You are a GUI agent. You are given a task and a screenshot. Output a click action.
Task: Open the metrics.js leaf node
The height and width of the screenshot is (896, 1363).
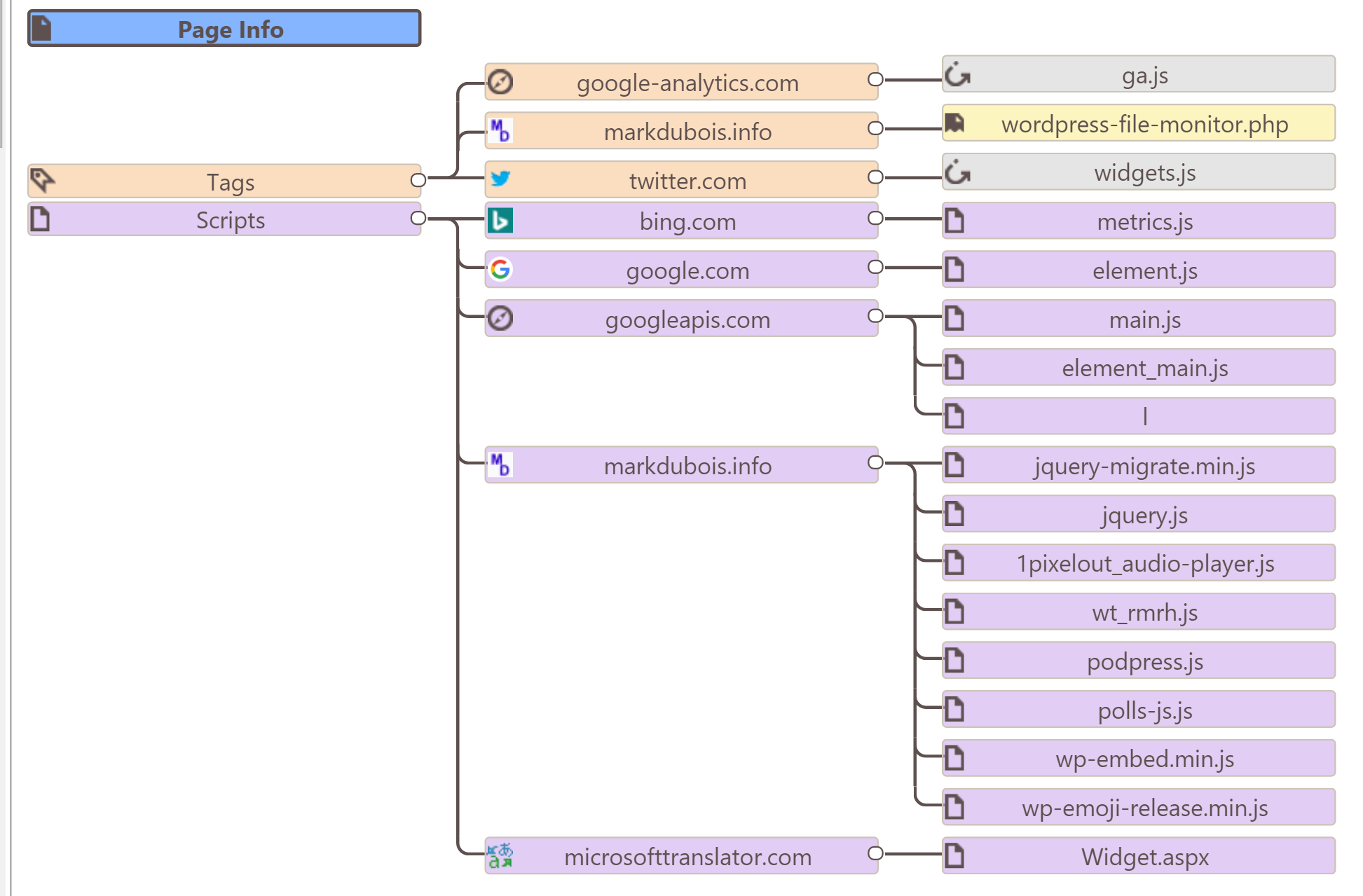pos(1139,221)
